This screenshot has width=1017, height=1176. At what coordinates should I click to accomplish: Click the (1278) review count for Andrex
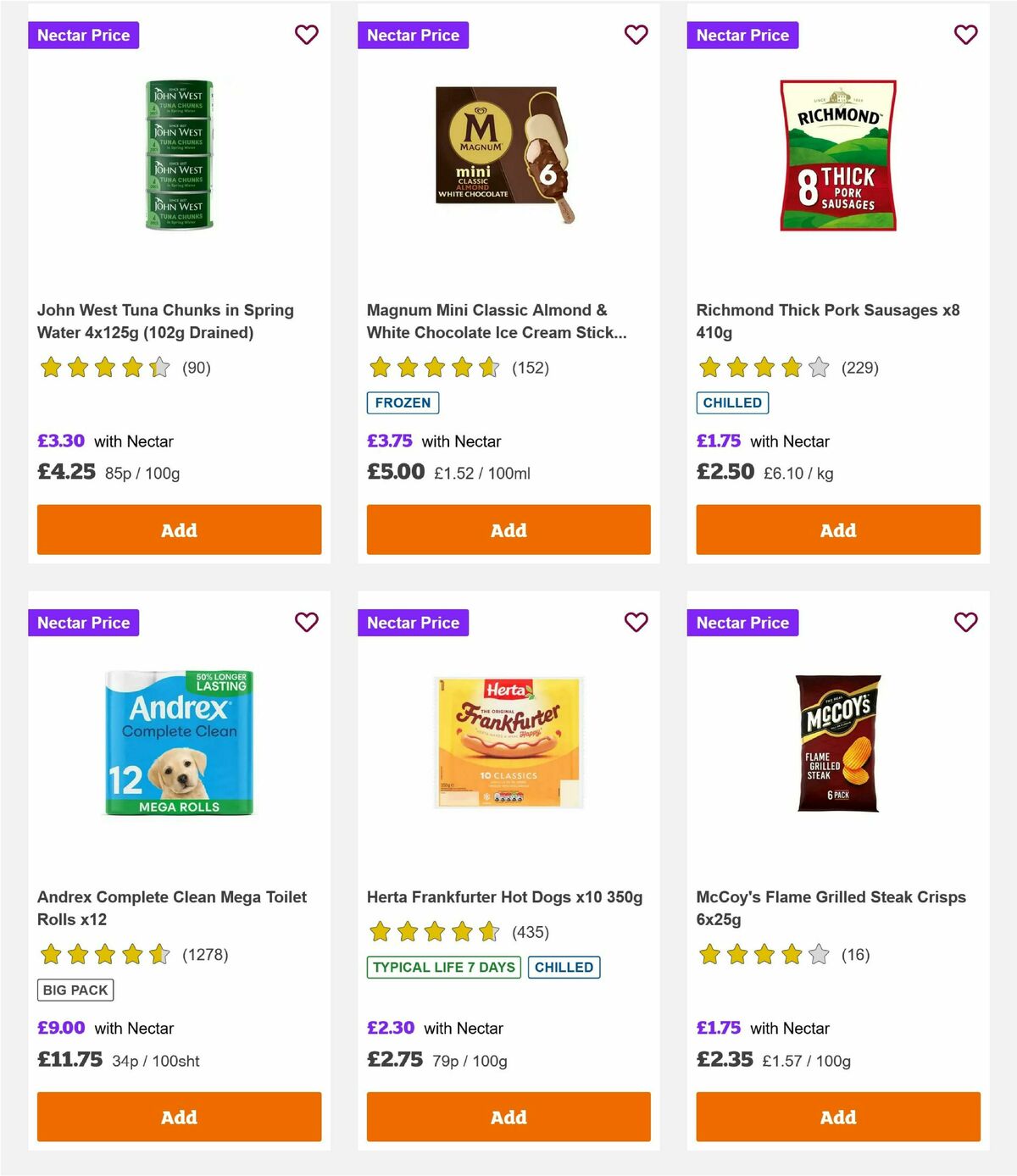tap(206, 954)
